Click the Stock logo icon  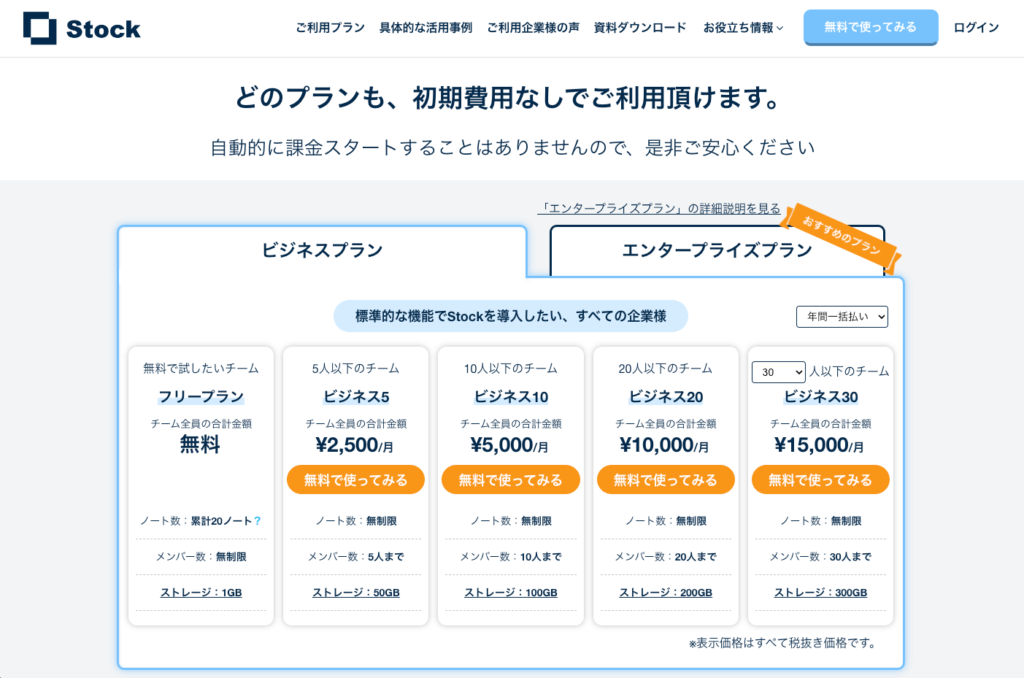tap(40, 28)
